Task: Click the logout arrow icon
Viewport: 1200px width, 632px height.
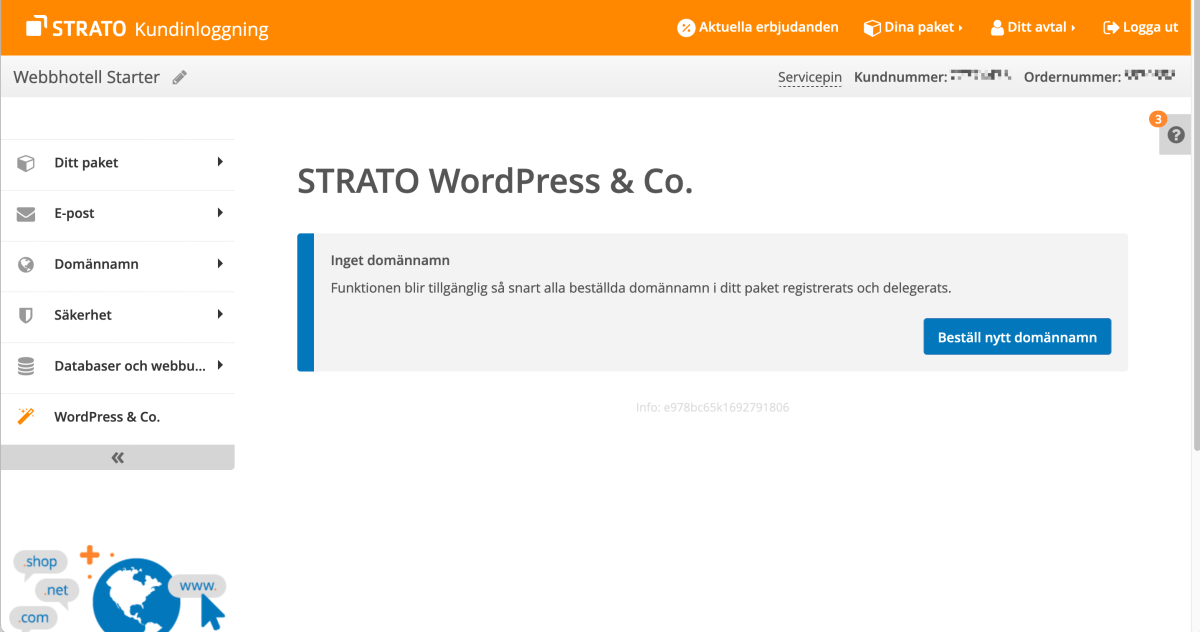Action: 1111,28
